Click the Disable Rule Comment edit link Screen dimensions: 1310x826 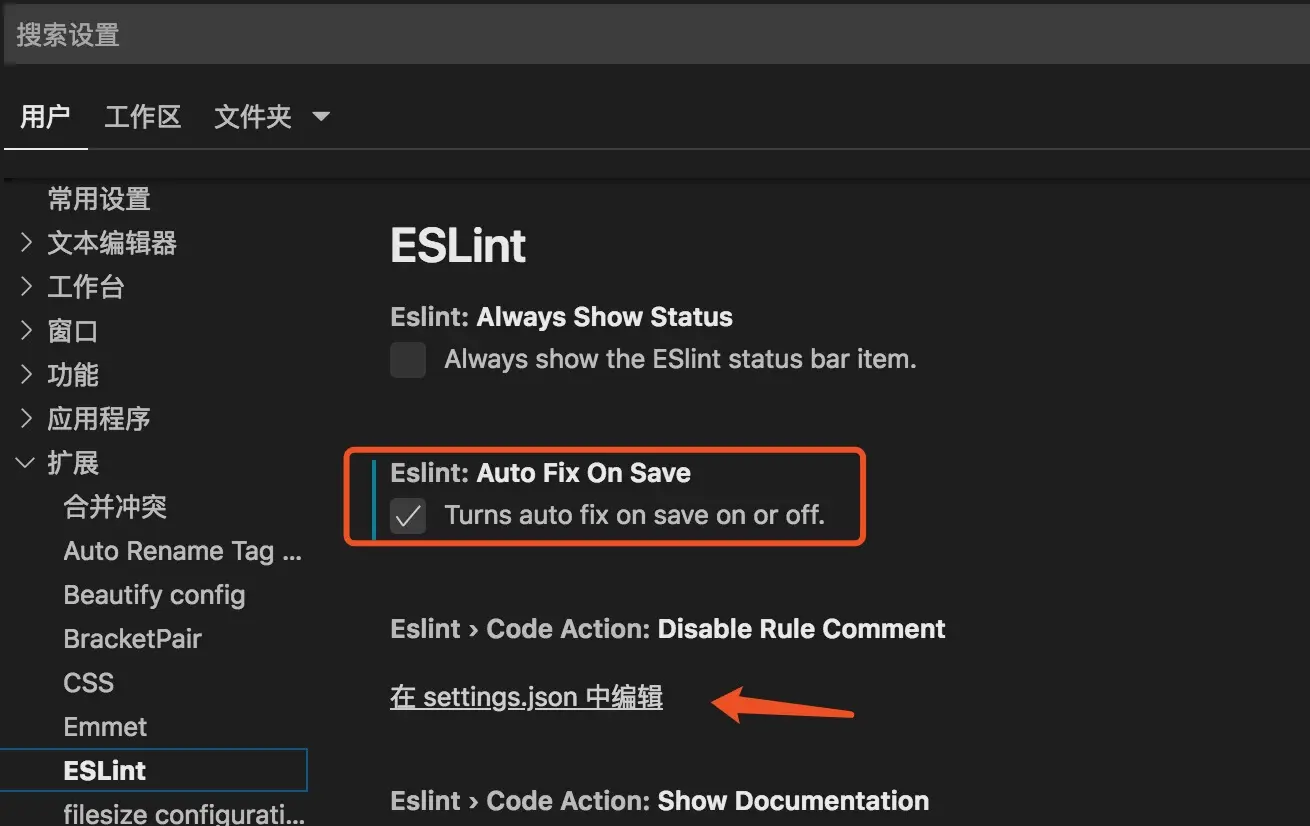[x=526, y=697]
